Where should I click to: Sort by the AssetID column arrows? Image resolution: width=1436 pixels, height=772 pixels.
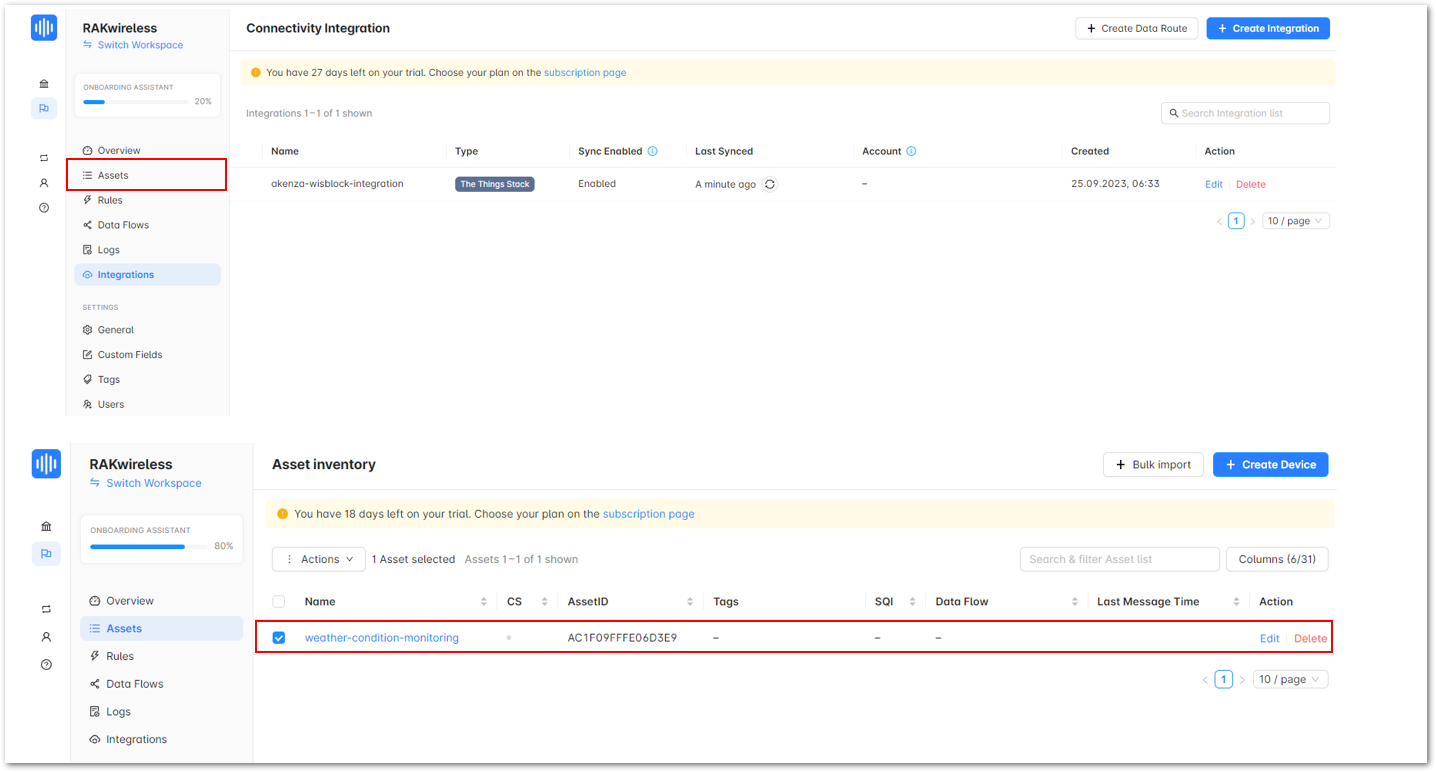pos(690,601)
